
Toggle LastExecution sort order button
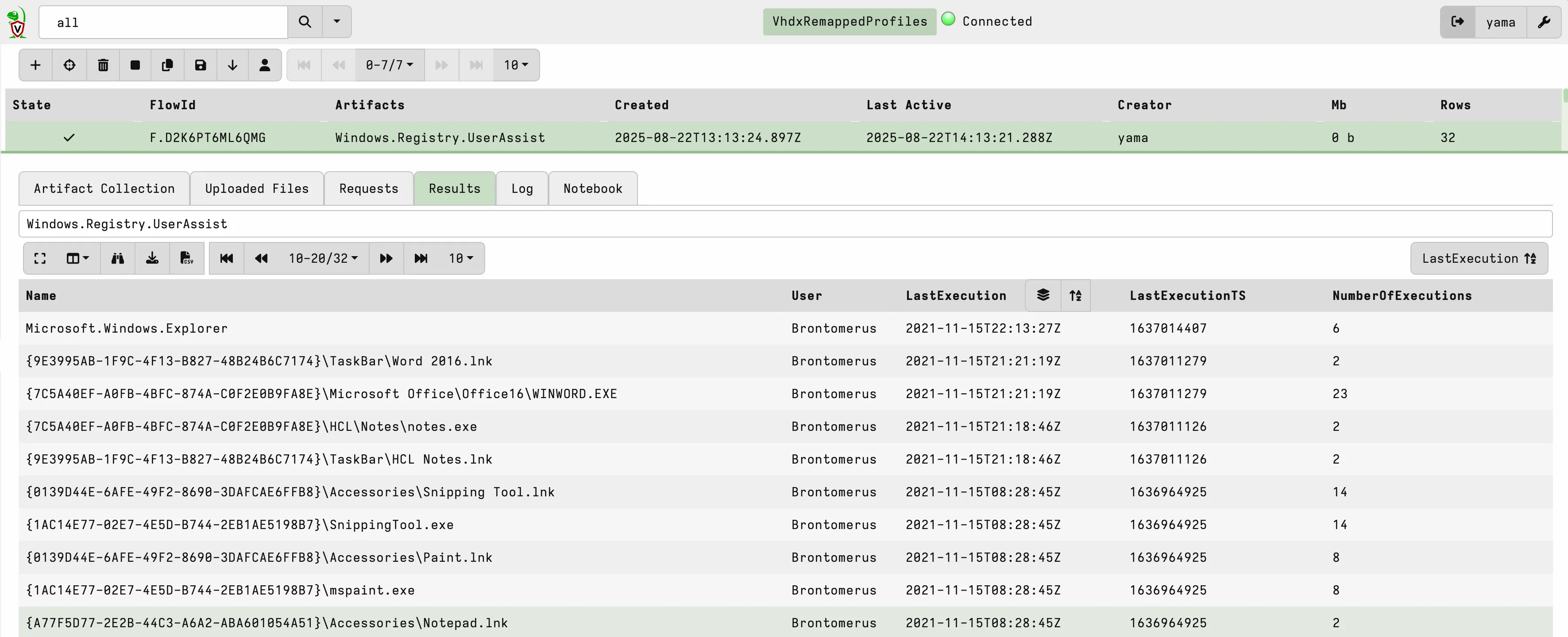tap(1479, 259)
